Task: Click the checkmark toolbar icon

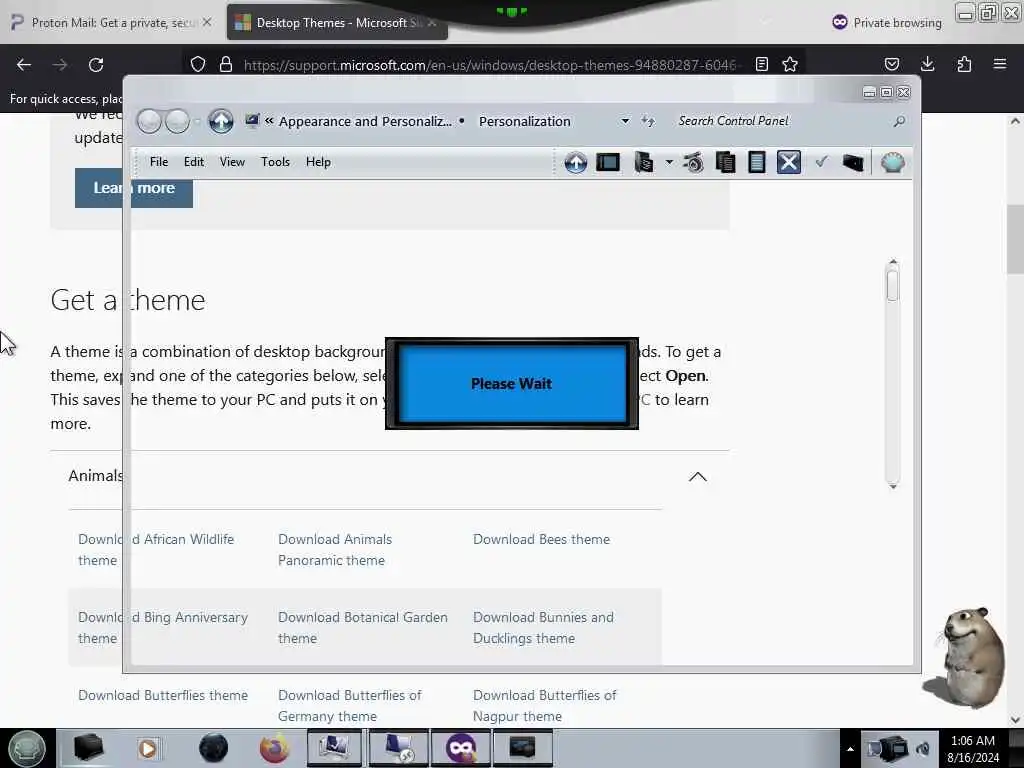Action: (x=821, y=161)
